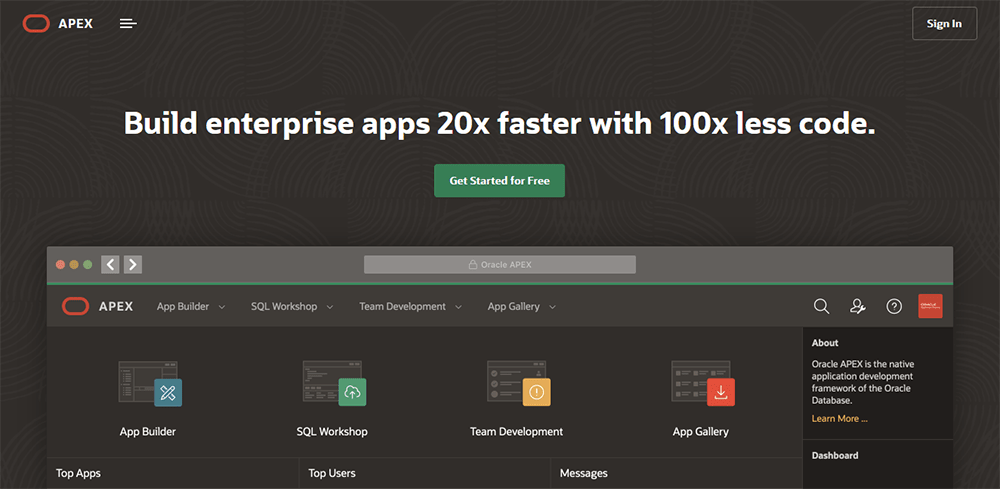Click the Messages heading
Image resolution: width=1000 pixels, height=489 pixels.
pyautogui.click(x=584, y=473)
